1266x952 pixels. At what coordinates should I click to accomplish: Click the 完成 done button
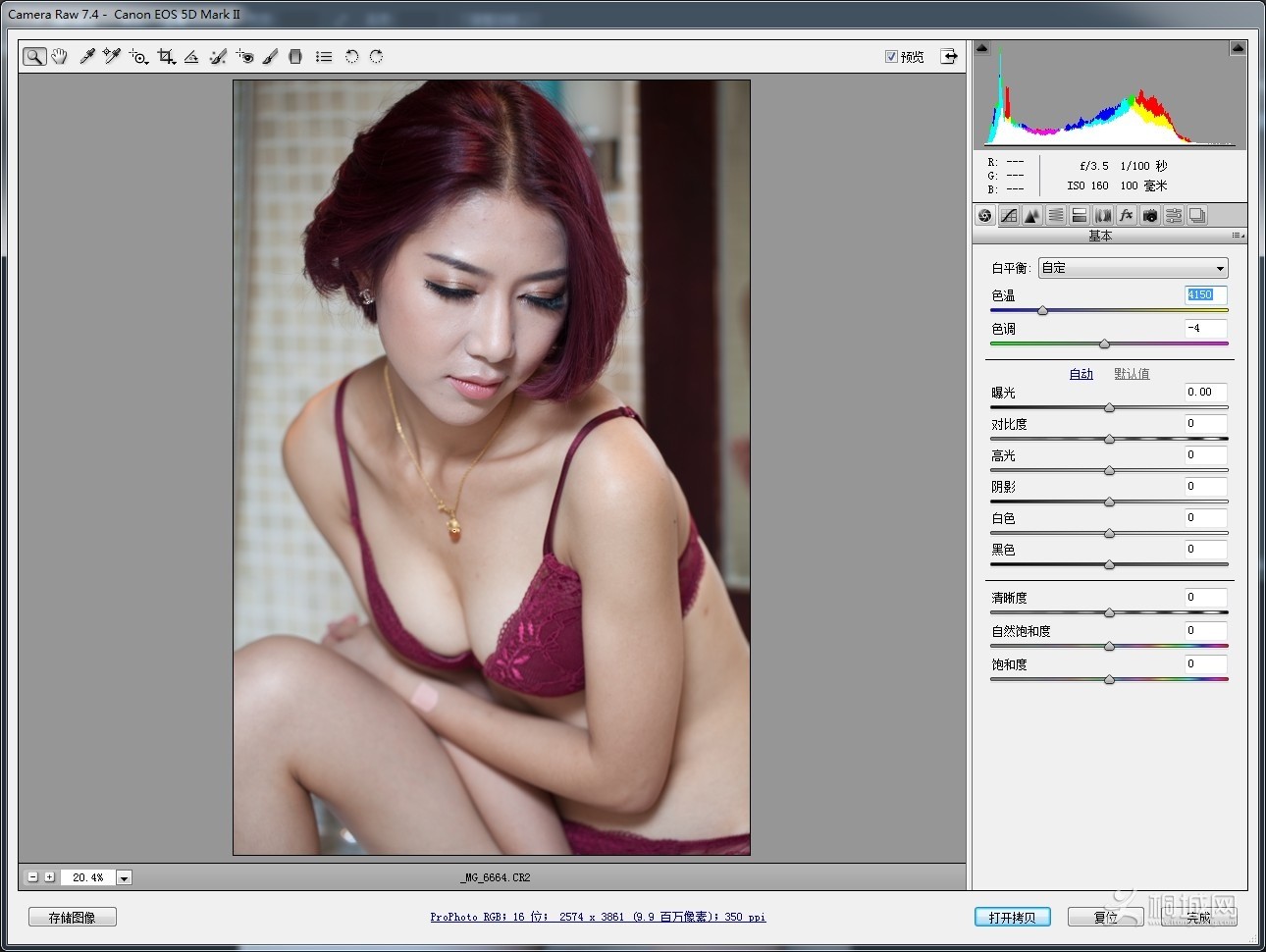1198,917
